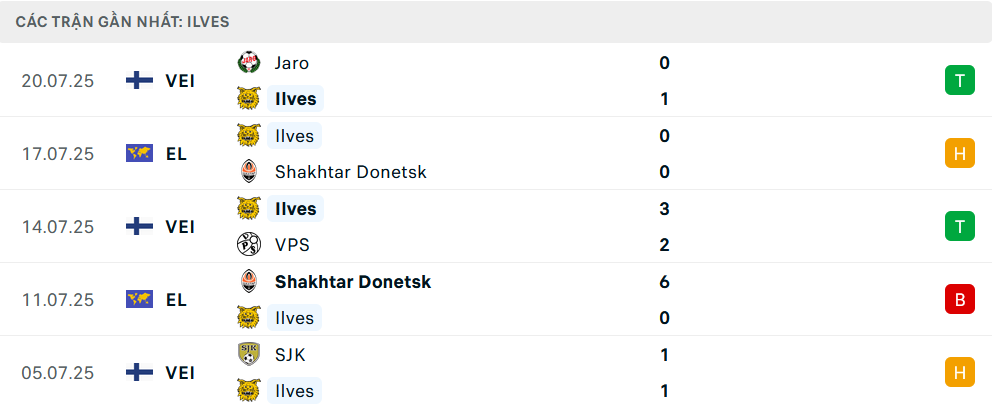Click the SJK club crest
Screen dimensions: 992x406
[x=249, y=355]
